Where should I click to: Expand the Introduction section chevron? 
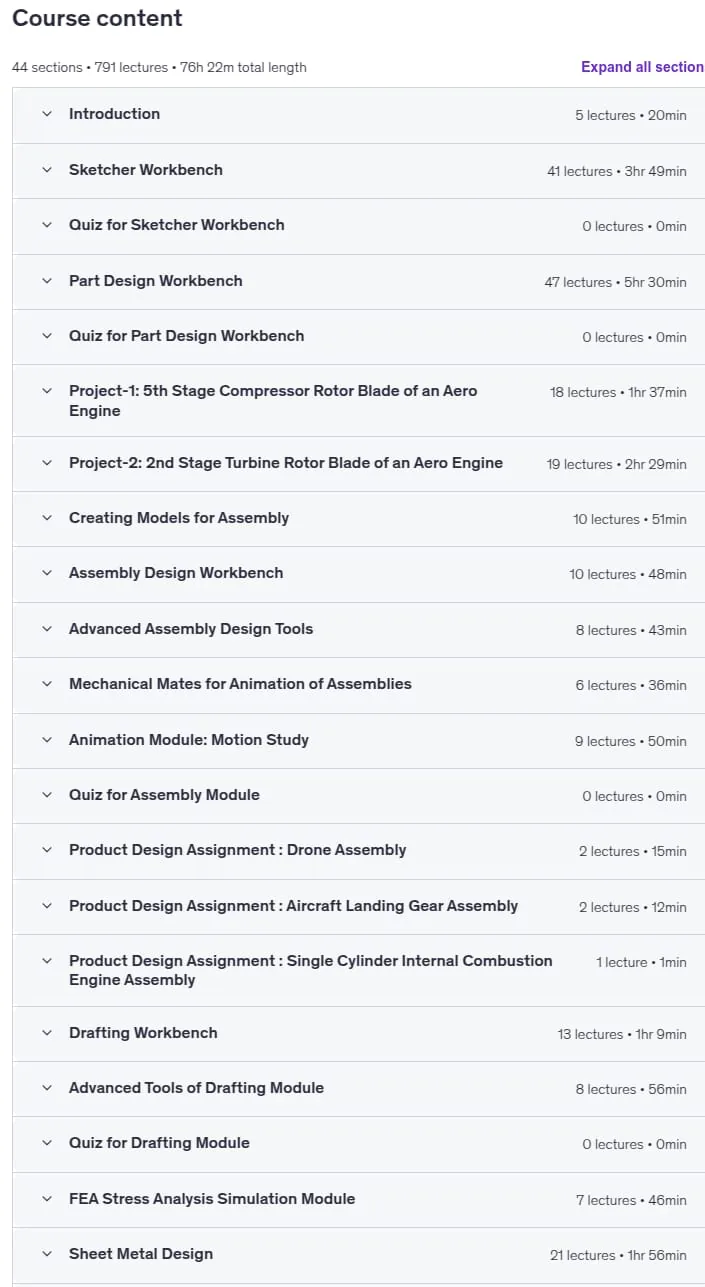(x=46, y=114)
